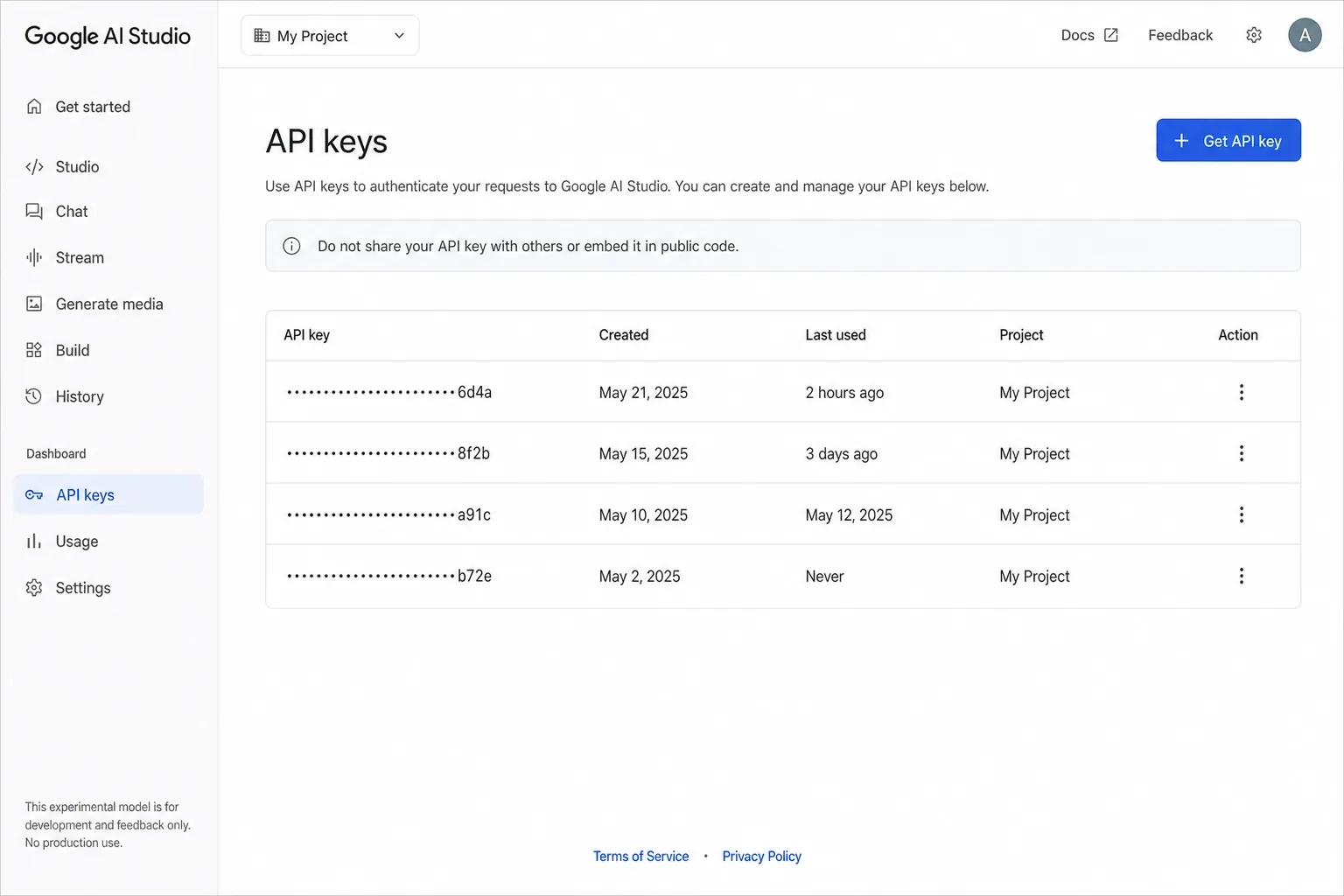Open actions menu for key ending 8f2b
This screenshot has width=1344, height=896.
pyautogui.click(x=1241, y=453)
